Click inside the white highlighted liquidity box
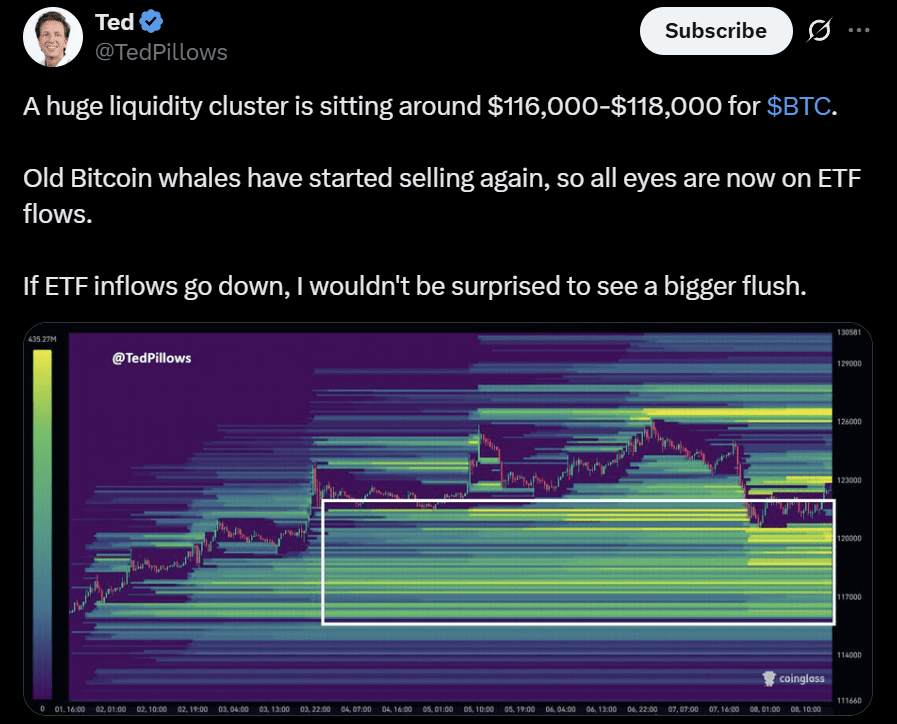Viewport: 897px width, 724px height. click(577, 561)
